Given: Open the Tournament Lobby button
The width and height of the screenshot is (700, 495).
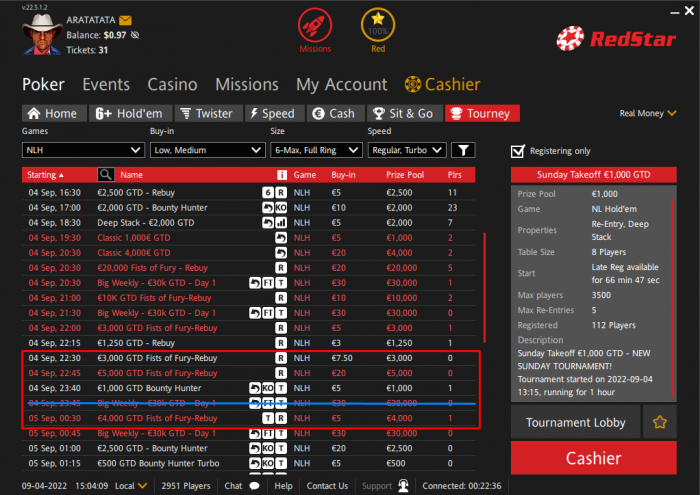Looking at the screenshot, I should [575, 422].
